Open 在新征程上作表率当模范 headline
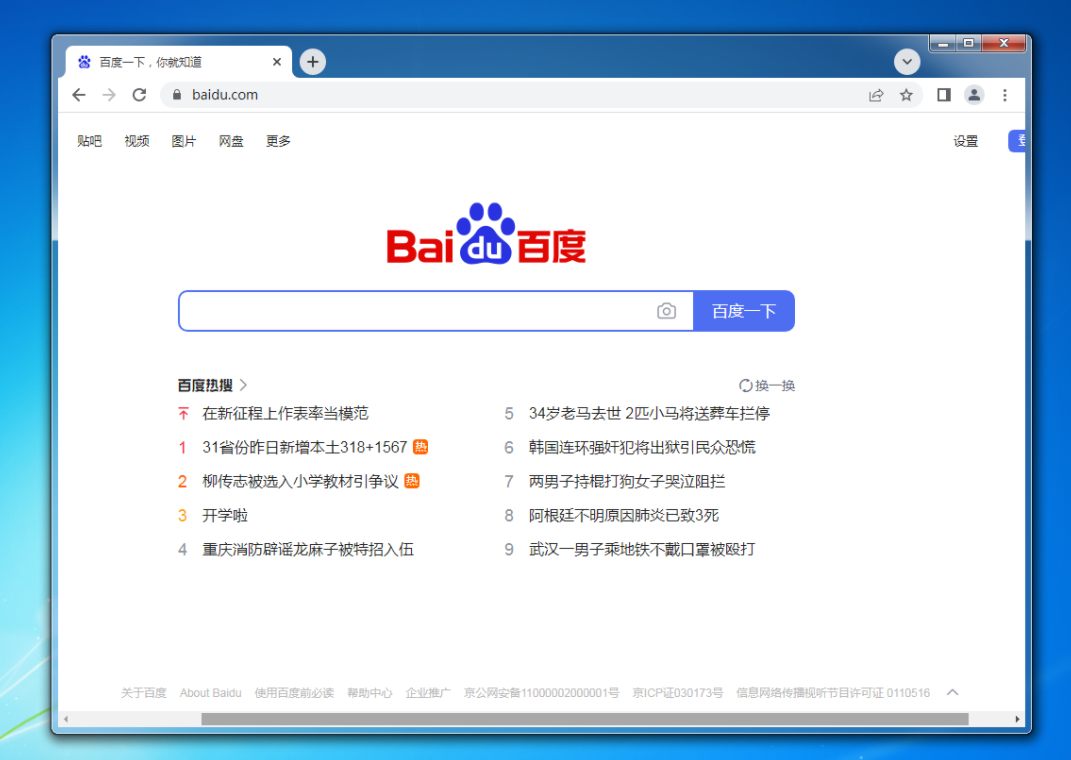The height and width of the screenshot is (760, 1071). point(286,414)
